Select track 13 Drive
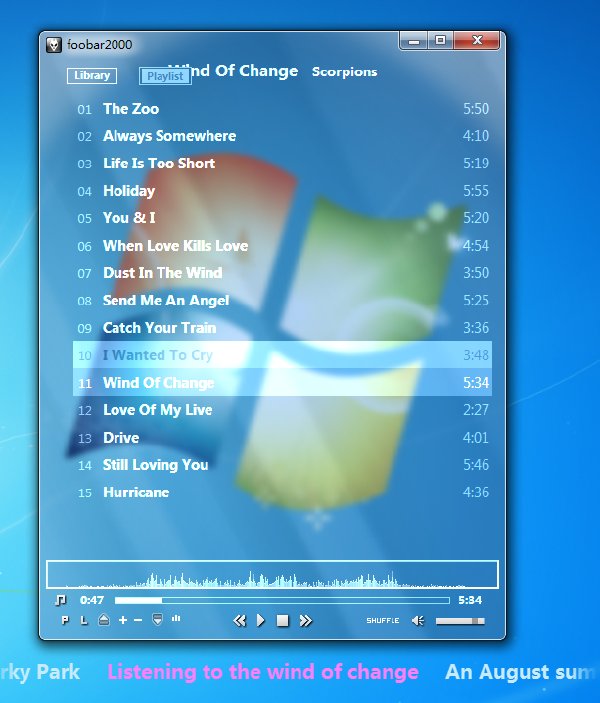Screen dimensions: 600x703 click(283, 438)
